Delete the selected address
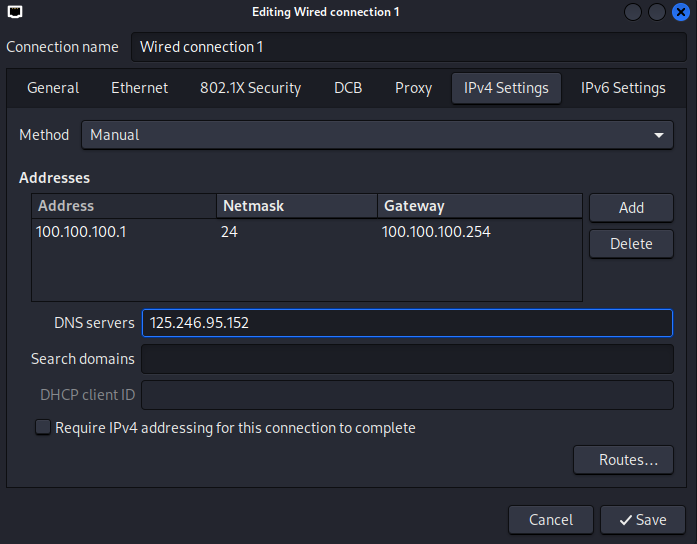 point(631,244)
